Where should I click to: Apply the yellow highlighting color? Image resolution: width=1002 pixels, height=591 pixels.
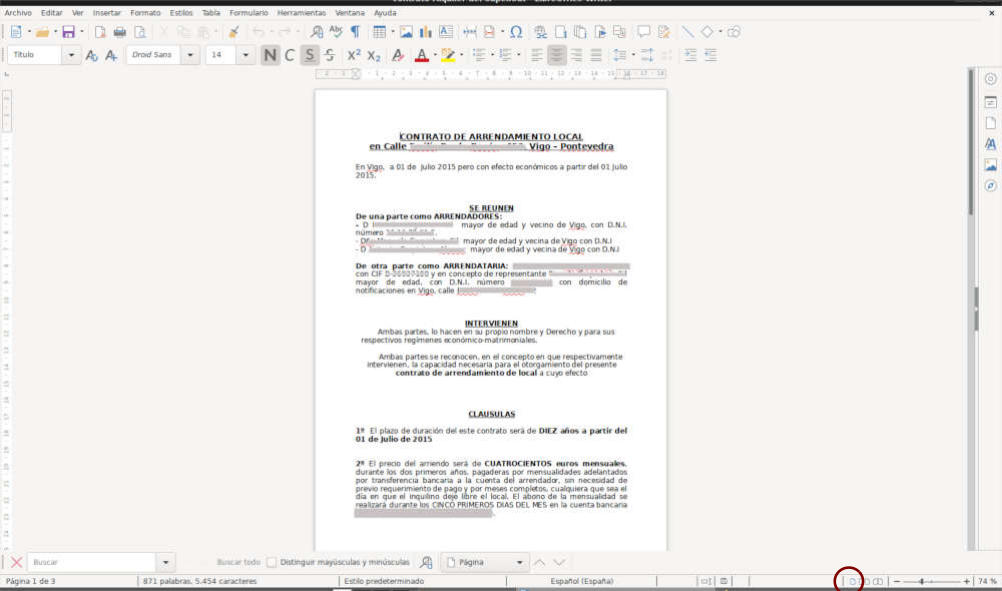pyautogui.click(x=448, y=56)
